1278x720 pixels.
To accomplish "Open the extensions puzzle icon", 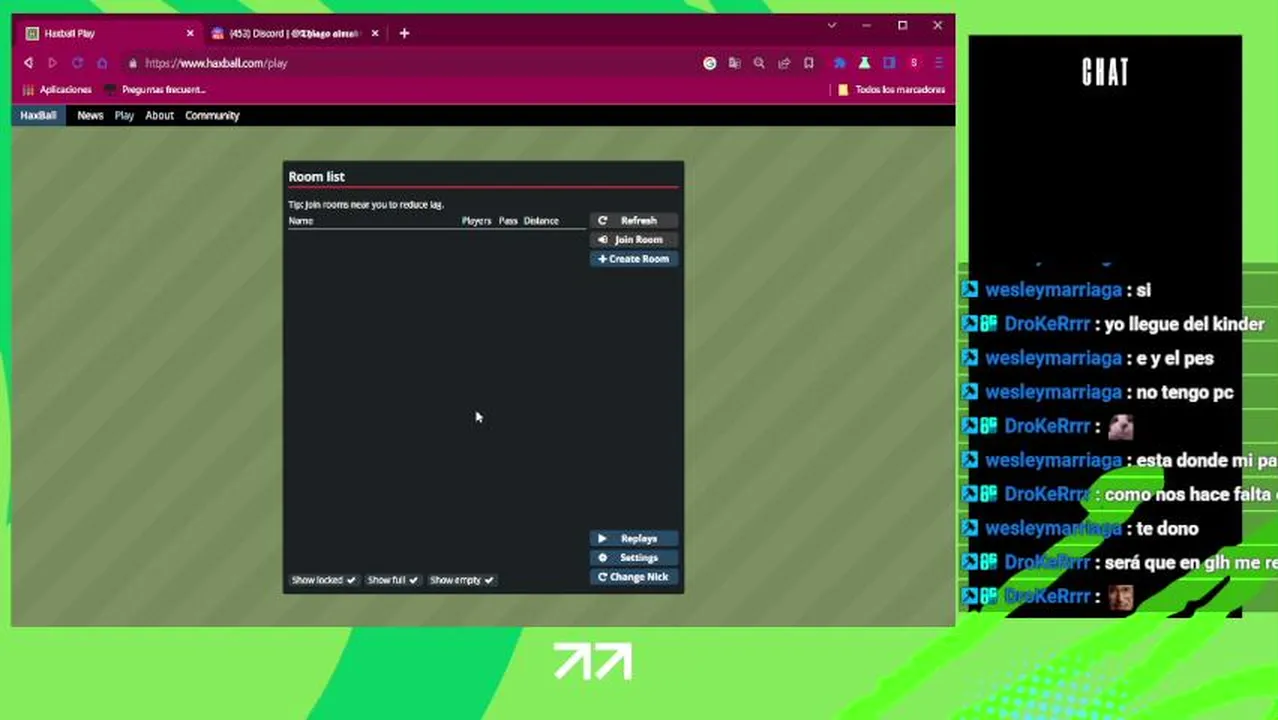I will (x=840, y=63).
